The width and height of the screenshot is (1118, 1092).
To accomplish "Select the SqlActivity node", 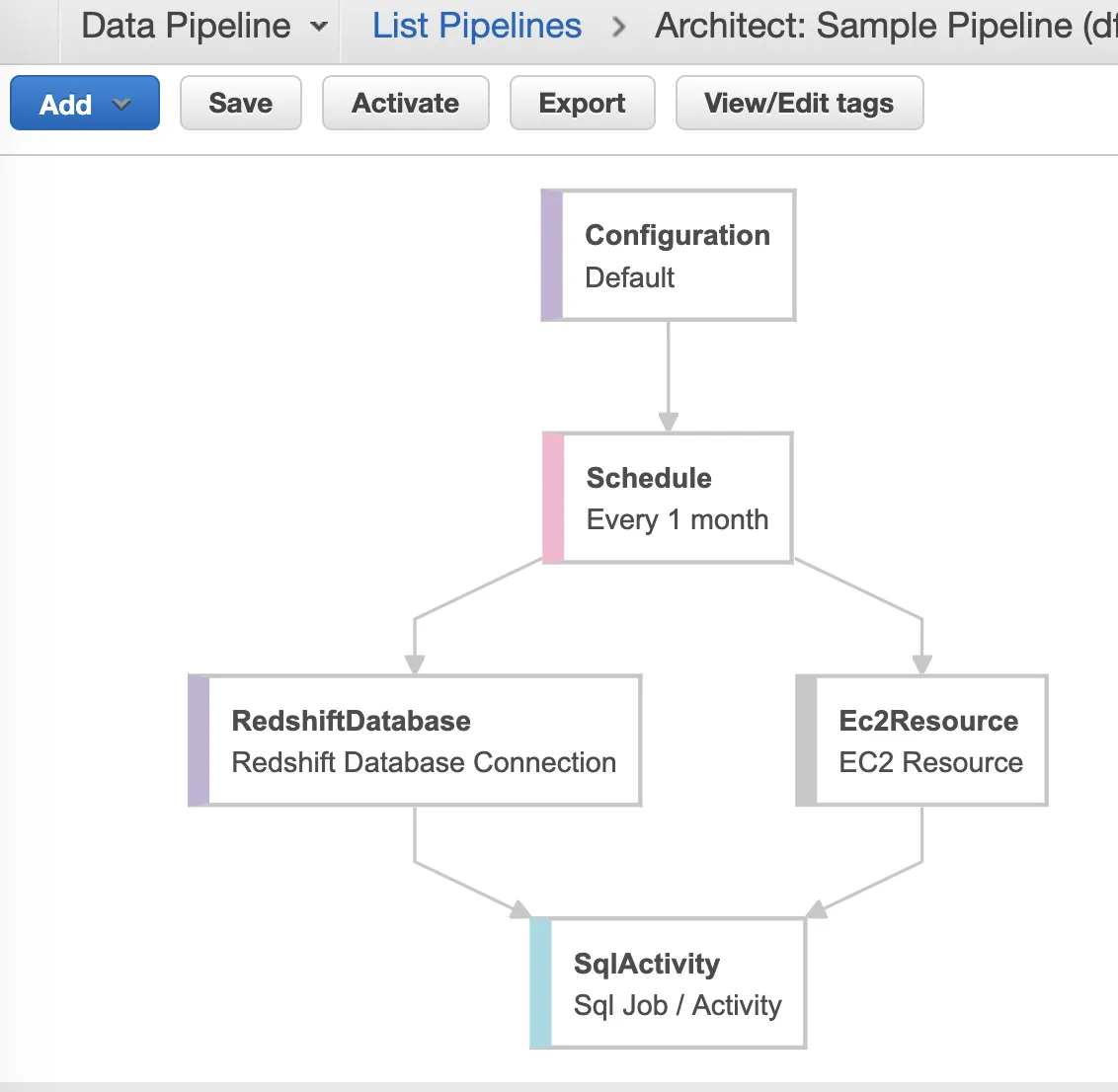I will [678, 984].
